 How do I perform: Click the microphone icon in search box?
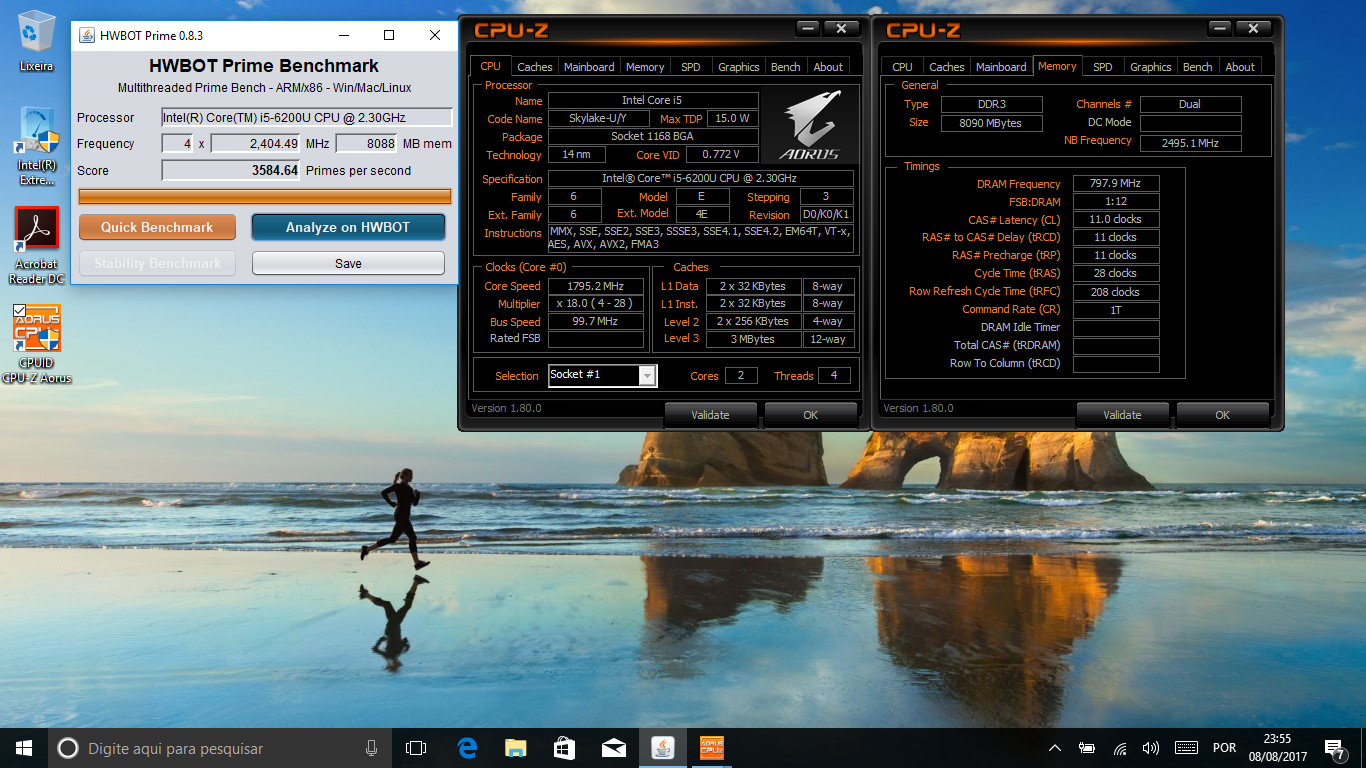(371, 748)
